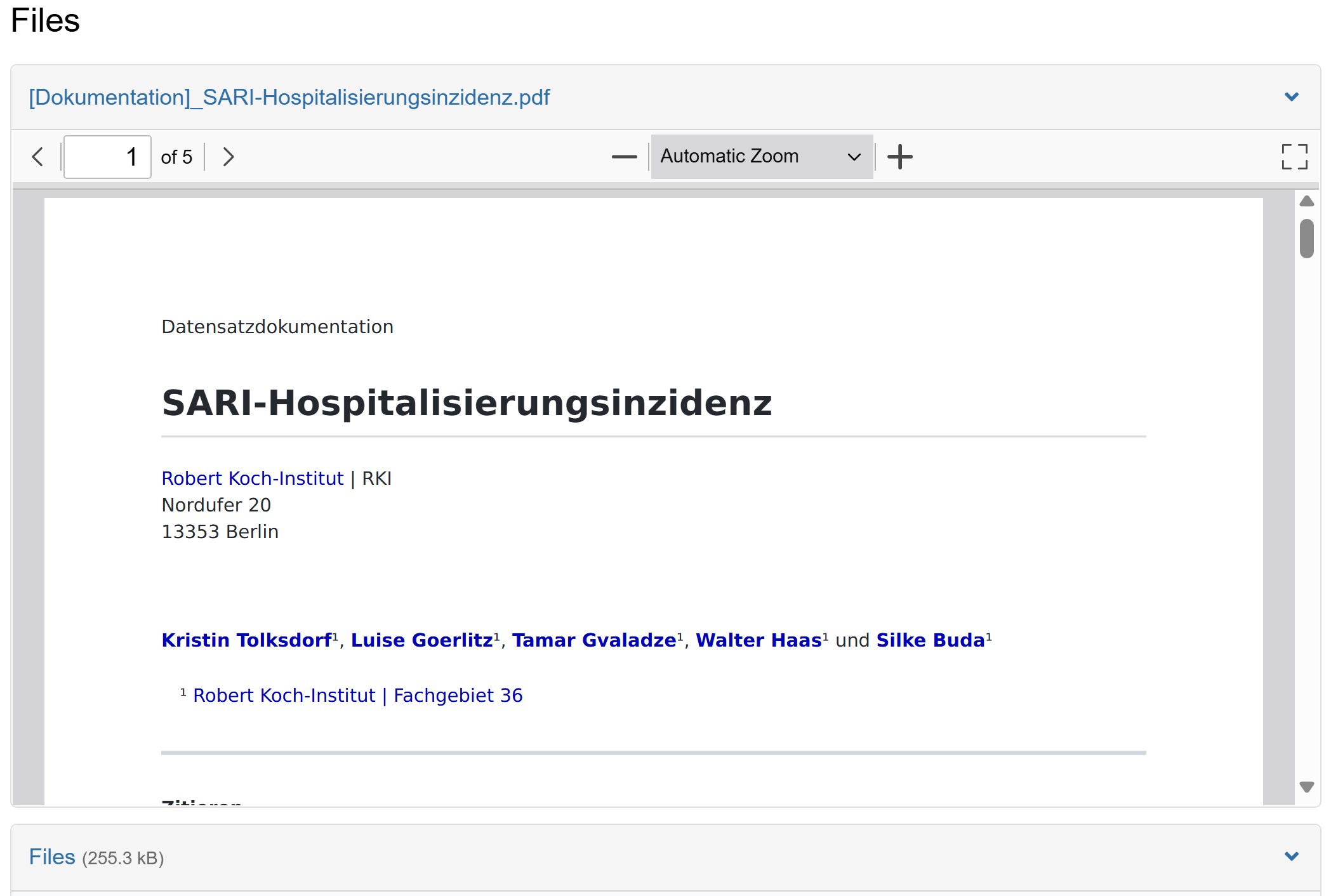Open author Luise Goerlitz link
The width and height of the screenshot is (1338, 896).
[x=421, y=640]
